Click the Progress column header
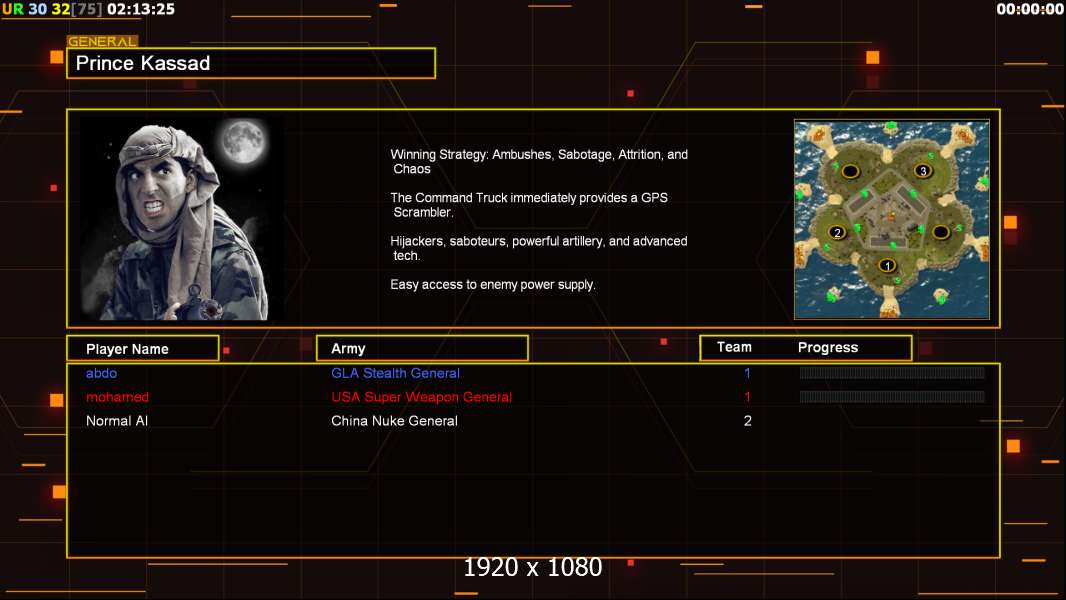The image size is (1066, 600). click(x=827, y=347)
